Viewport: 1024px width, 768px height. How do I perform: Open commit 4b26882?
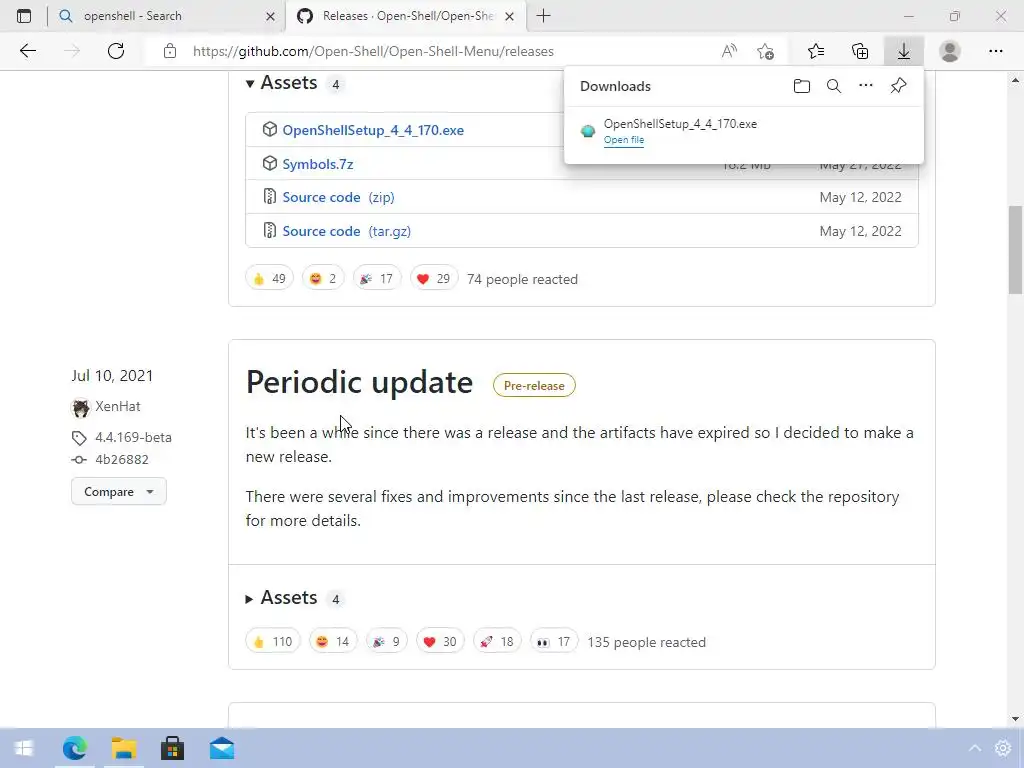(x=121, y=459)
